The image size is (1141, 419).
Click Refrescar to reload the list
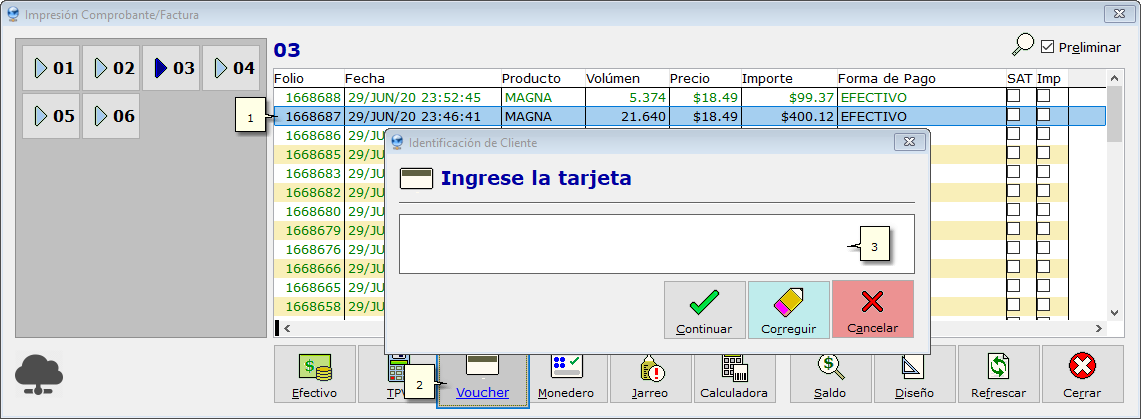998,375
